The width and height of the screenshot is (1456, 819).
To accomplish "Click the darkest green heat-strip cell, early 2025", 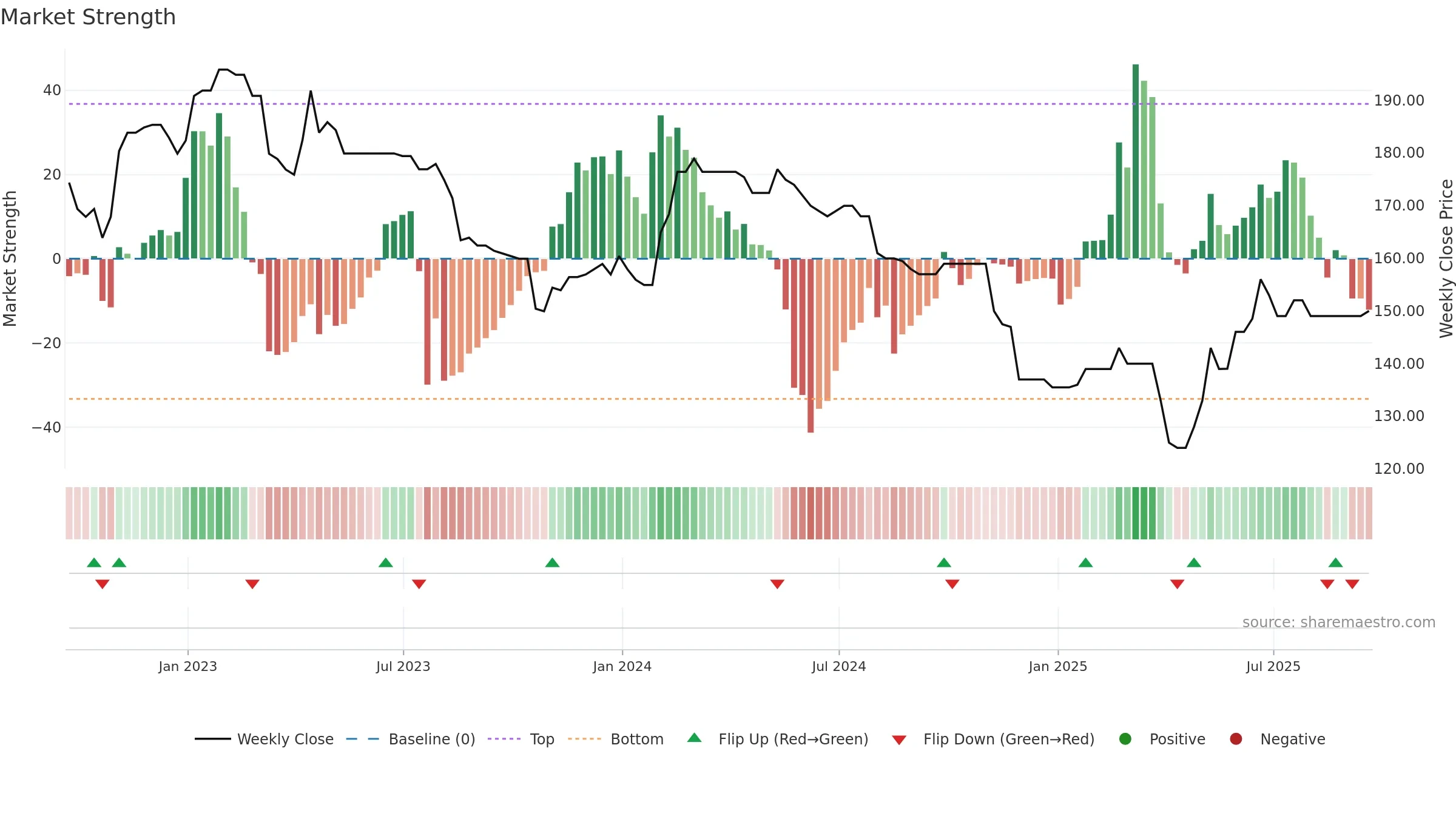I will pyautogui.click(x=1136, y=513).
